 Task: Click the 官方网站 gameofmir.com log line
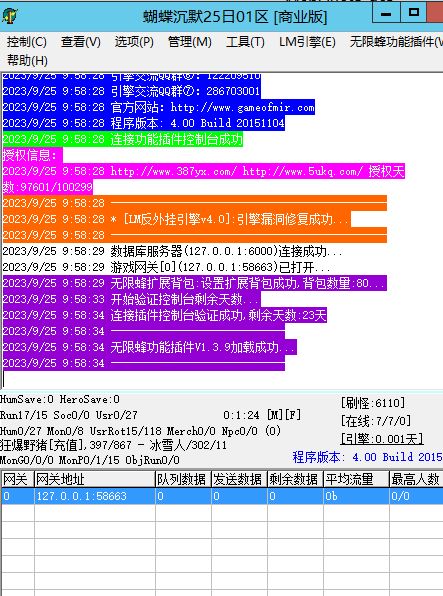tap(159, 107)
